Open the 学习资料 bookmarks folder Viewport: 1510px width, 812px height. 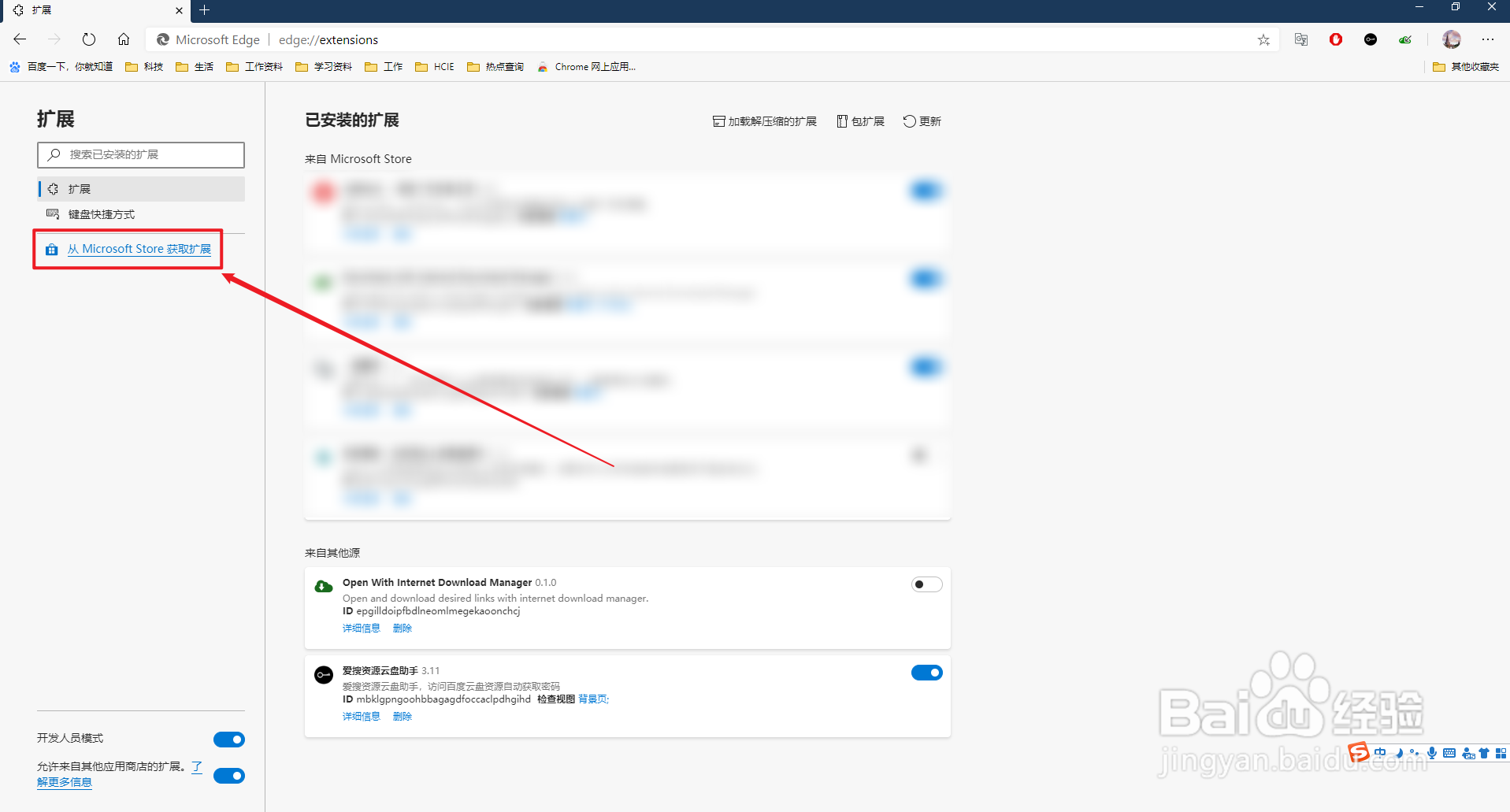click(x=324, y=67)
